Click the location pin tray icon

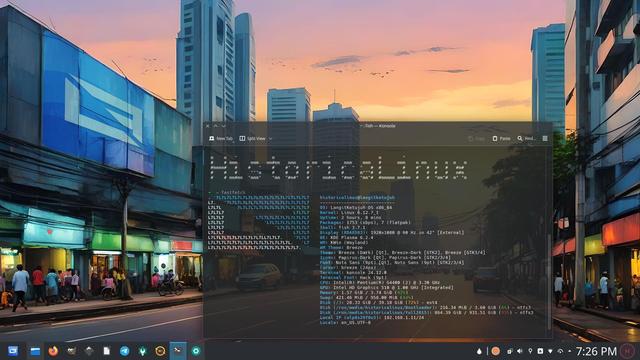click(530, 351)
